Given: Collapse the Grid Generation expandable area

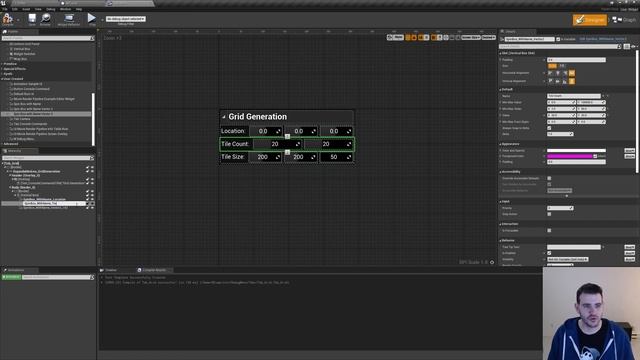Looking at the screenshot, I should coord(224,117).
